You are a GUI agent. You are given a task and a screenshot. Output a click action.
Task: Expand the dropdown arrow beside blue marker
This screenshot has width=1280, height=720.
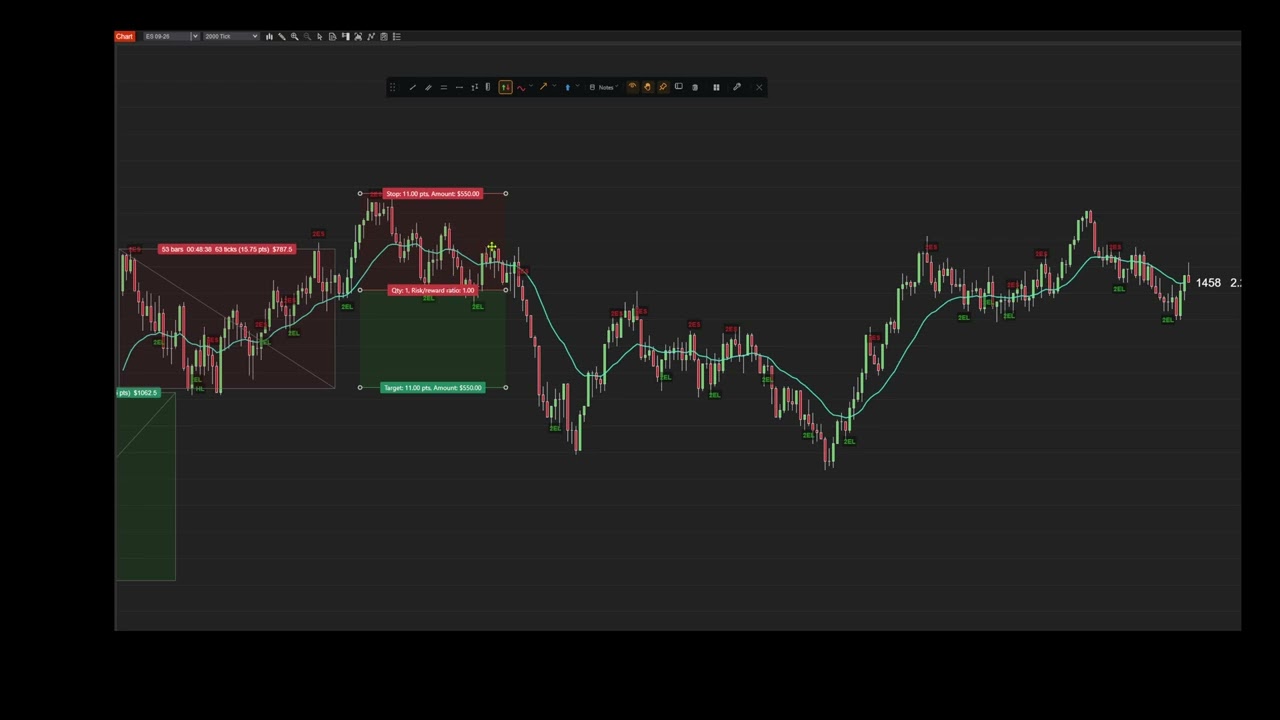[577, 86]
